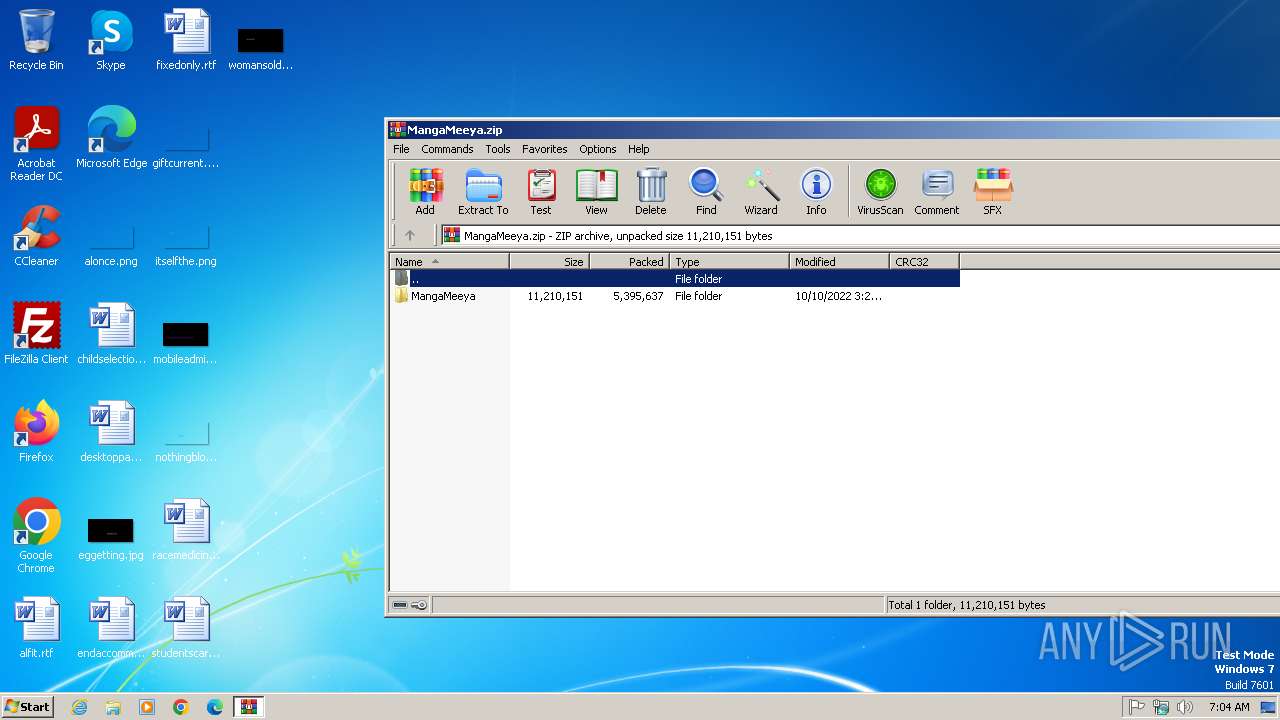Sort by the Modified column header
Image resolution: width=1280 pixels, height=720 pixels.
[x=840, y=262]
